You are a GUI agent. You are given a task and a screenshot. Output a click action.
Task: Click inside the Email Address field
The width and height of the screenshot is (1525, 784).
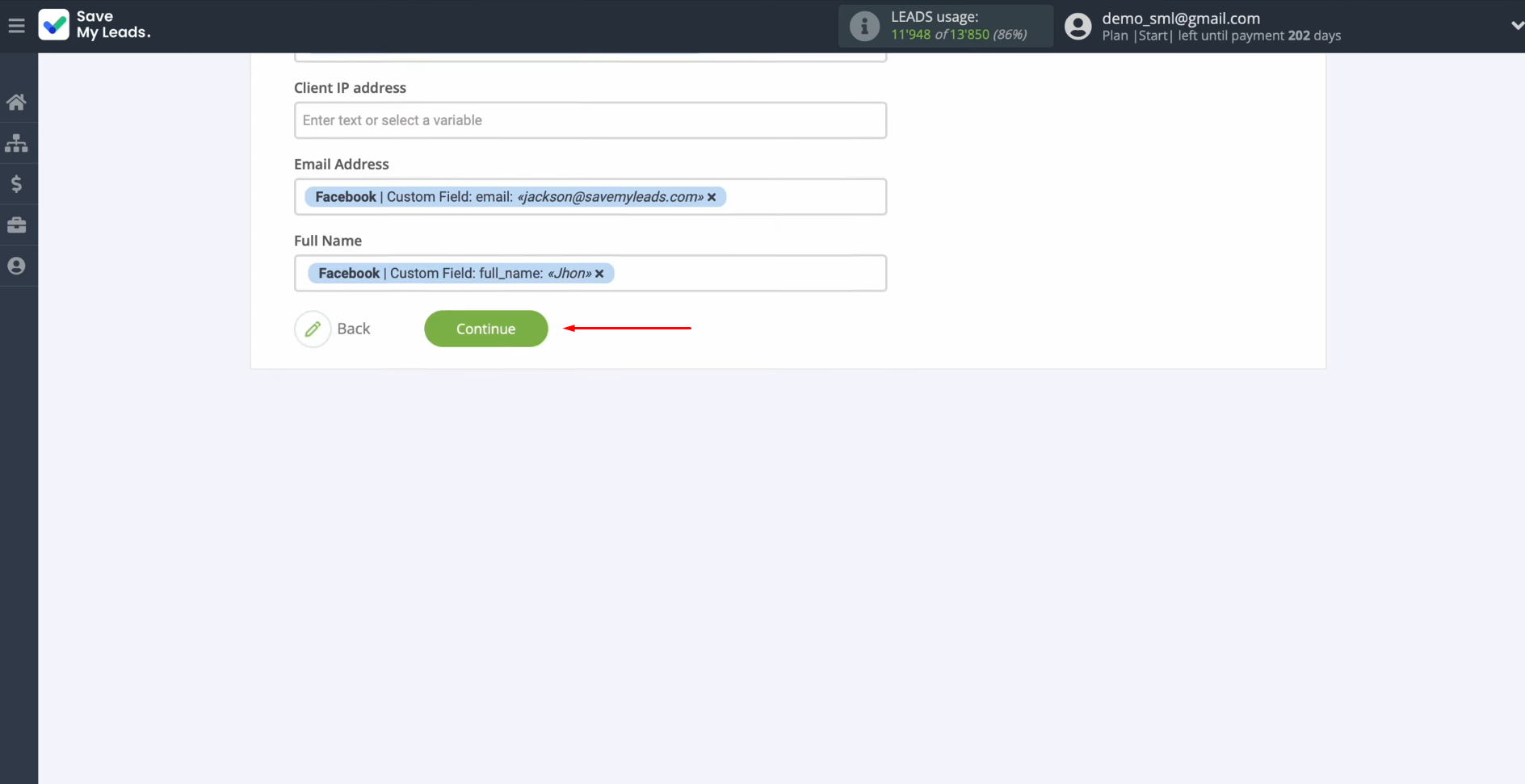click(590, 197)
